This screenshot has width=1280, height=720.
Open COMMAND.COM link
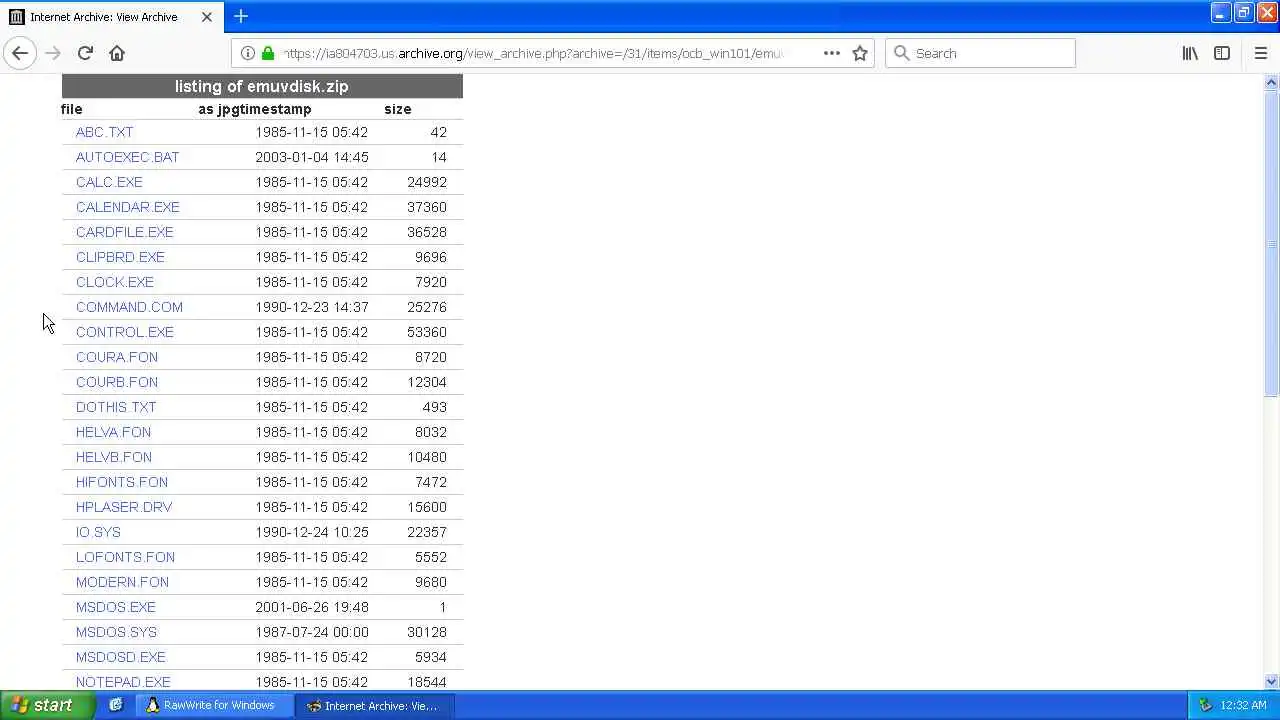click(129, 307)
